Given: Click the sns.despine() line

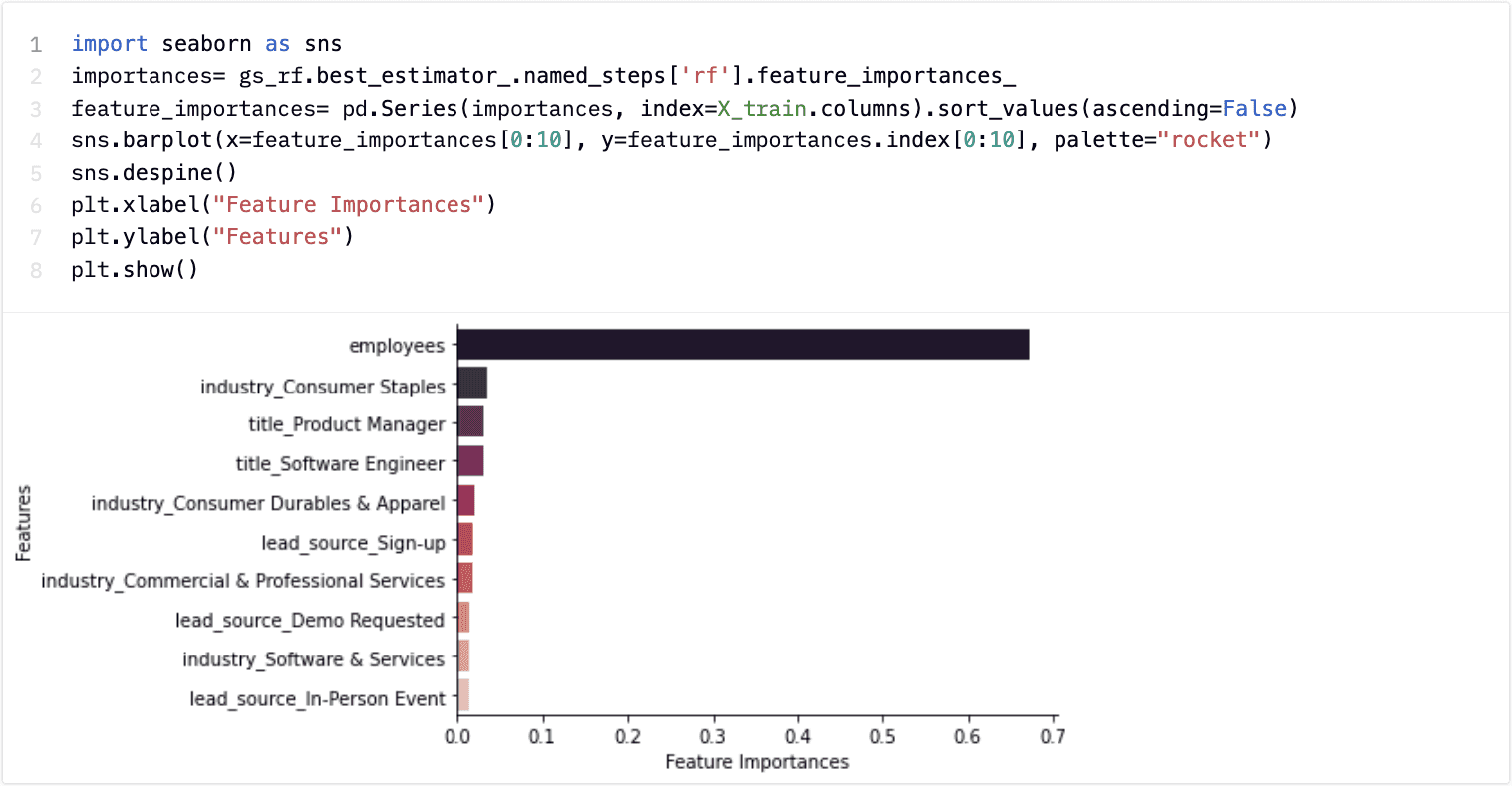Looking at the screenshot, I should click(154, 172).
